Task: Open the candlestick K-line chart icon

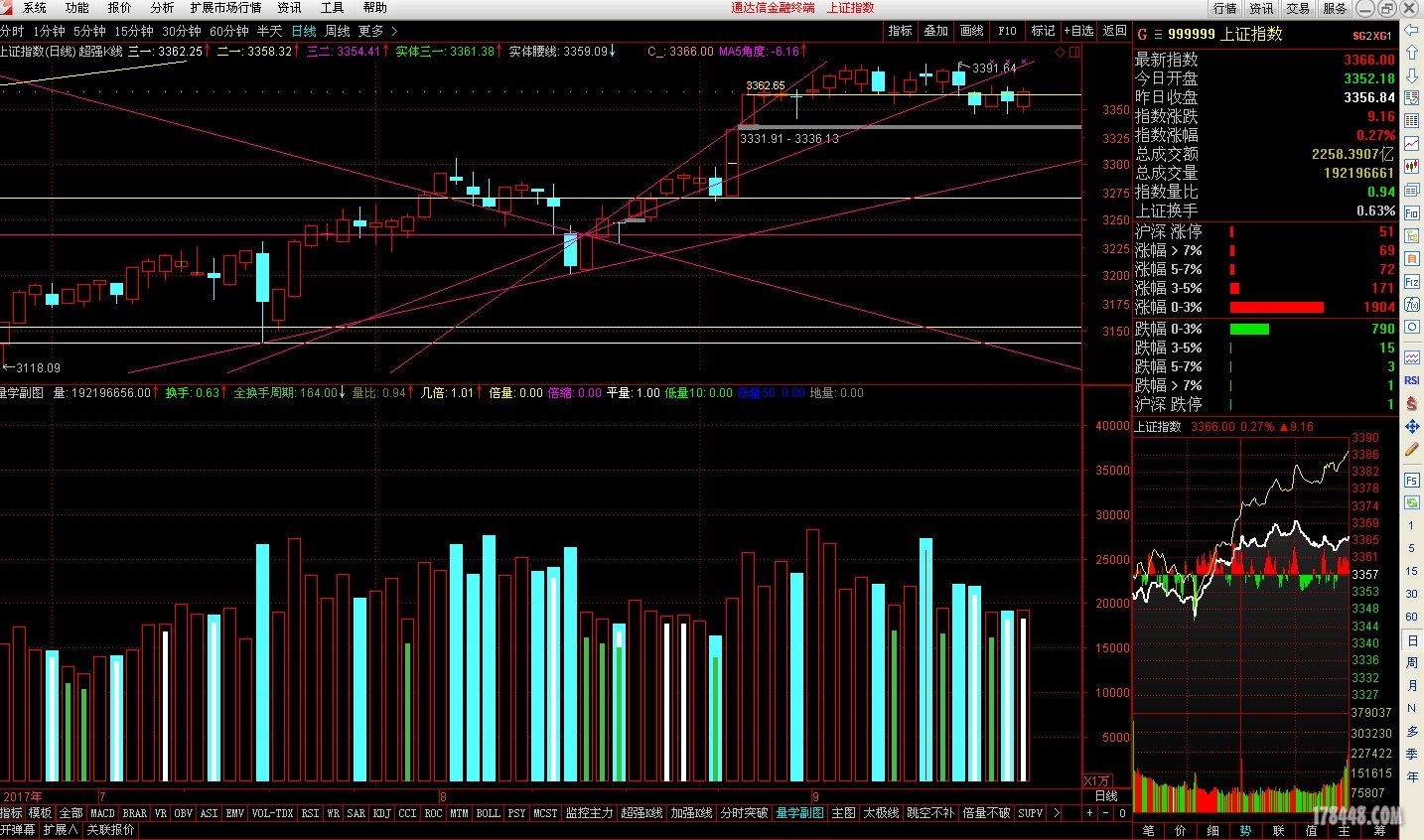Action: coord(1411,167)
